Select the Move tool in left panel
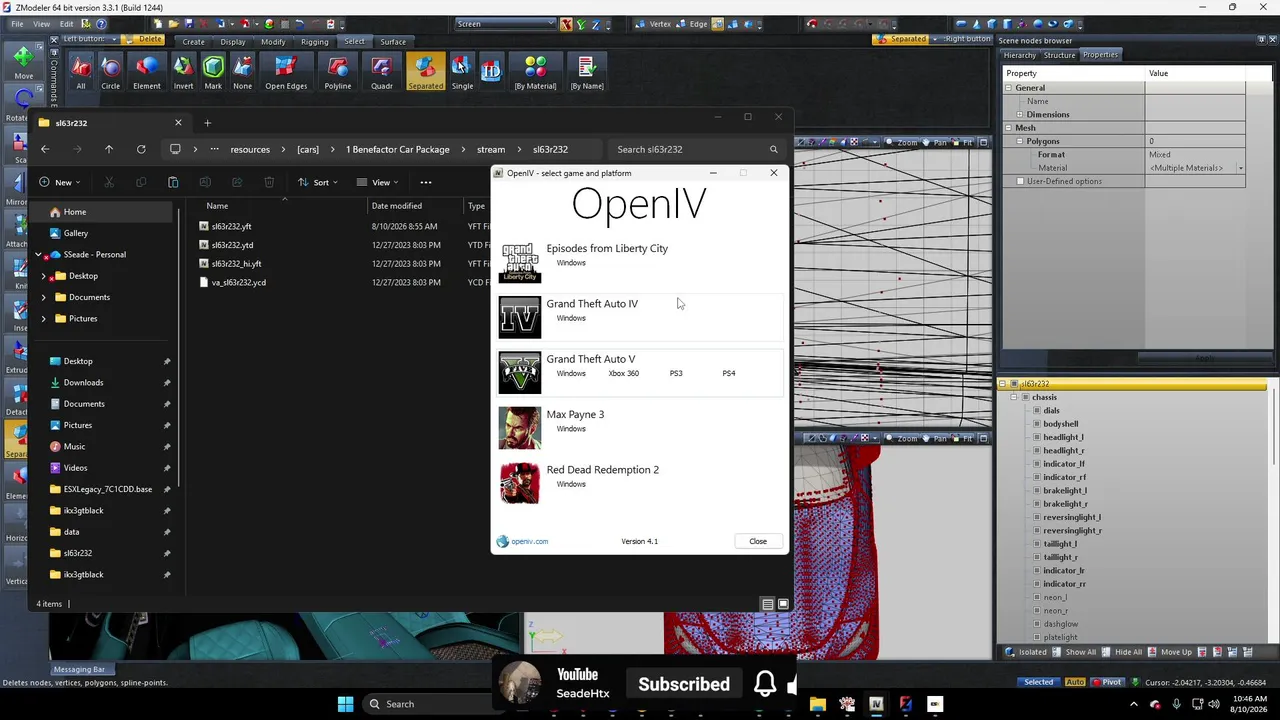The width and height of the screenshot is (1280, 720). (23, 62)
